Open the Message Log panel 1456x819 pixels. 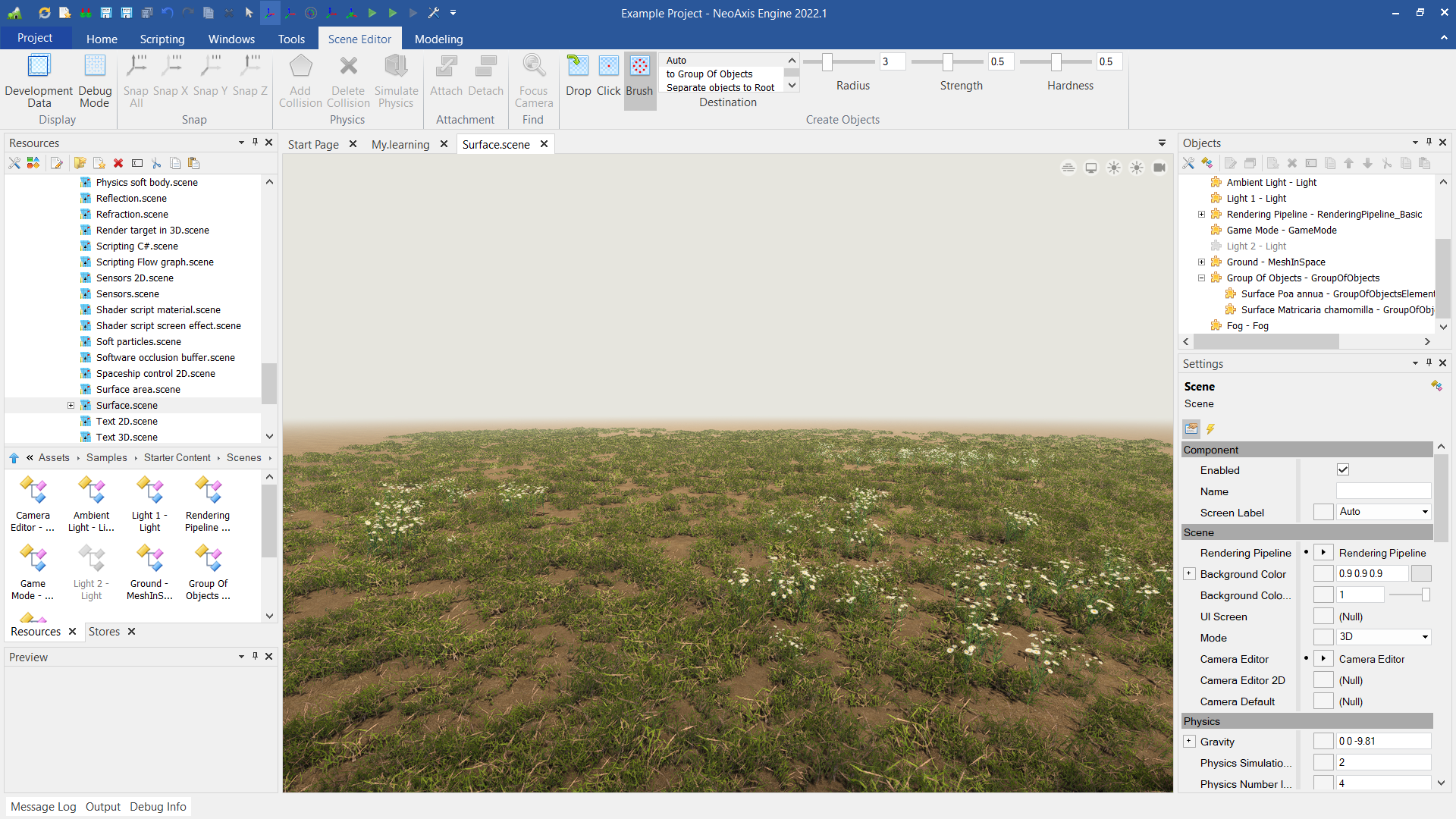(x=43, y=806)
